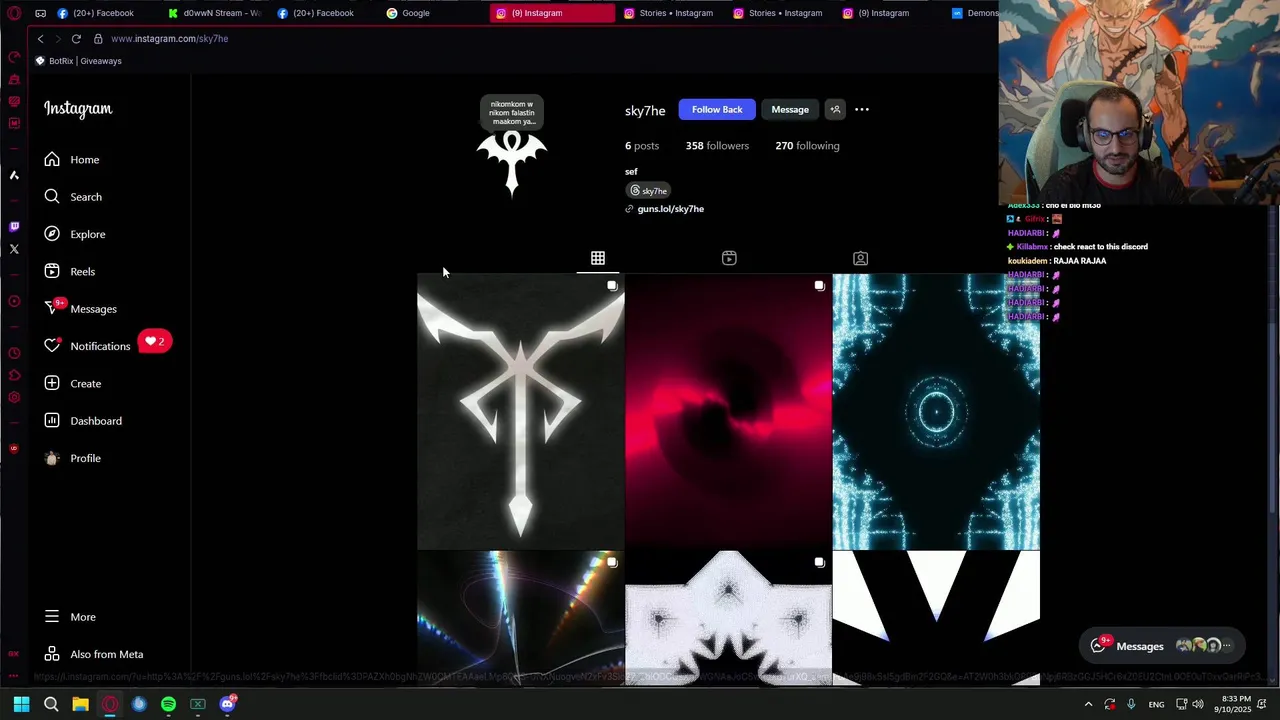This screenshot has height=720, width=1280.
Task: Open Instagram Home from sidebar
Action: pos(71,160)
